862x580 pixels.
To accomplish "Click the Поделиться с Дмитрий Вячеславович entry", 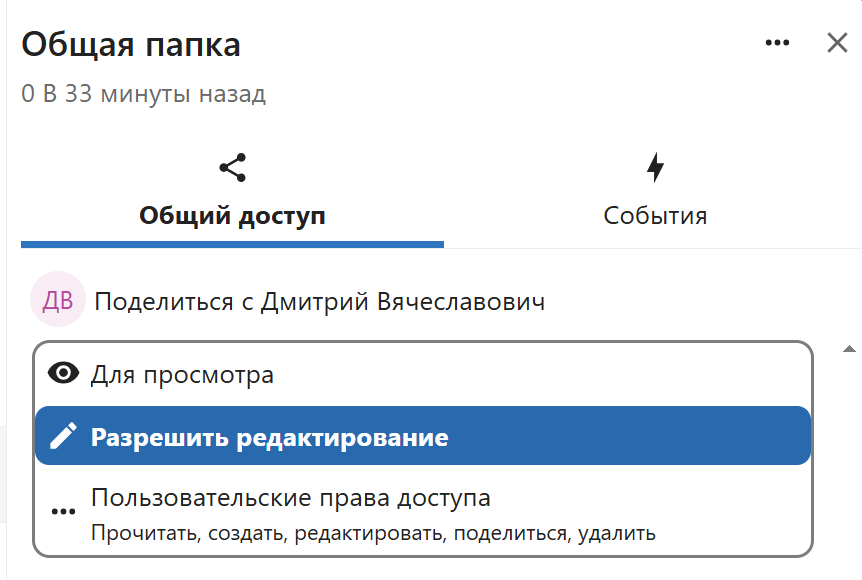I will (320, 301).
